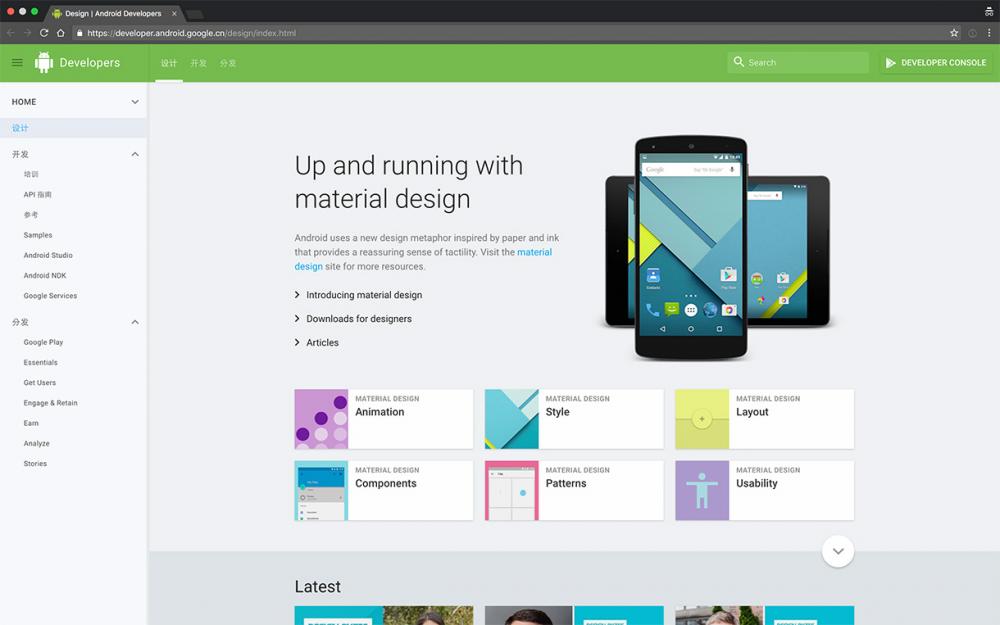
Task: Click the Android robot logo
Action: (43, 62)
